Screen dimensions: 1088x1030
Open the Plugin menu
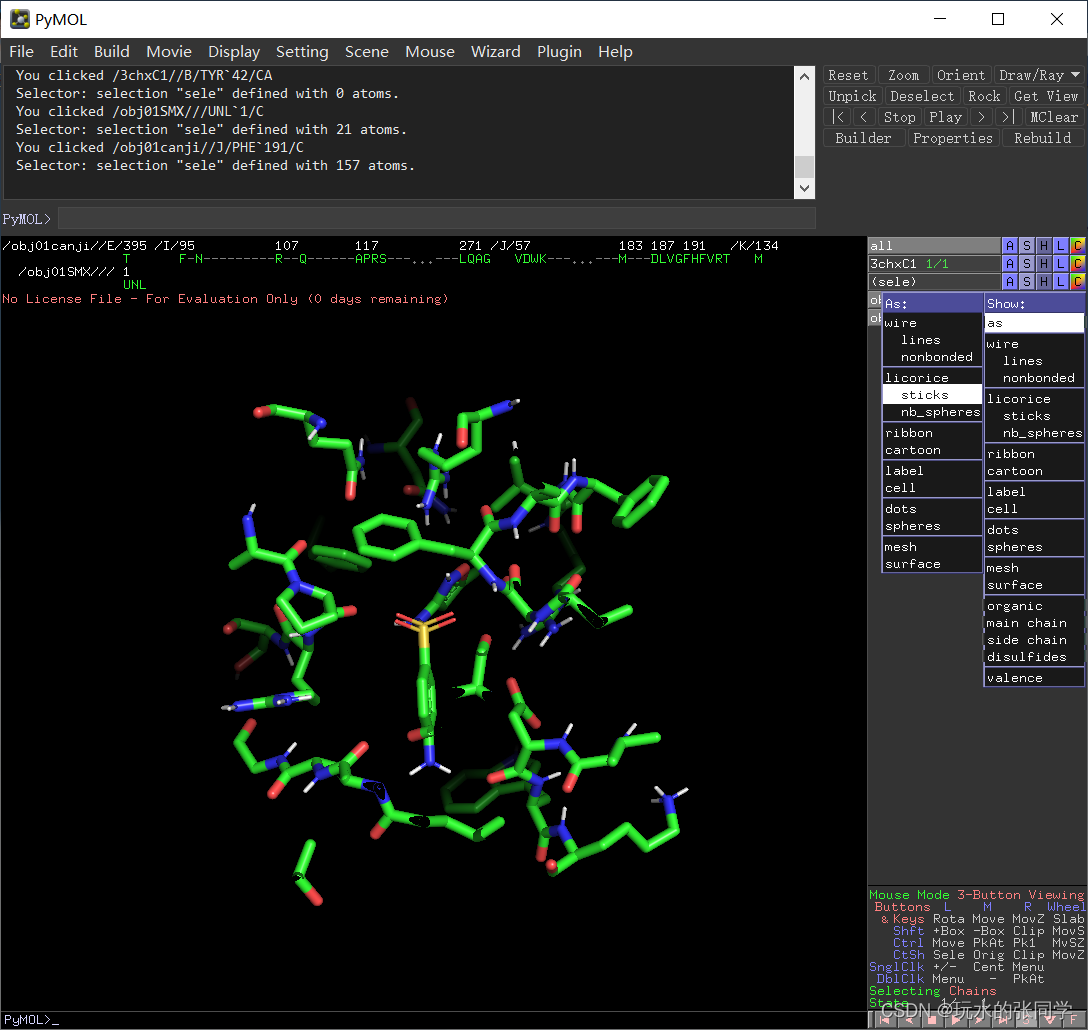coord(559,52)
